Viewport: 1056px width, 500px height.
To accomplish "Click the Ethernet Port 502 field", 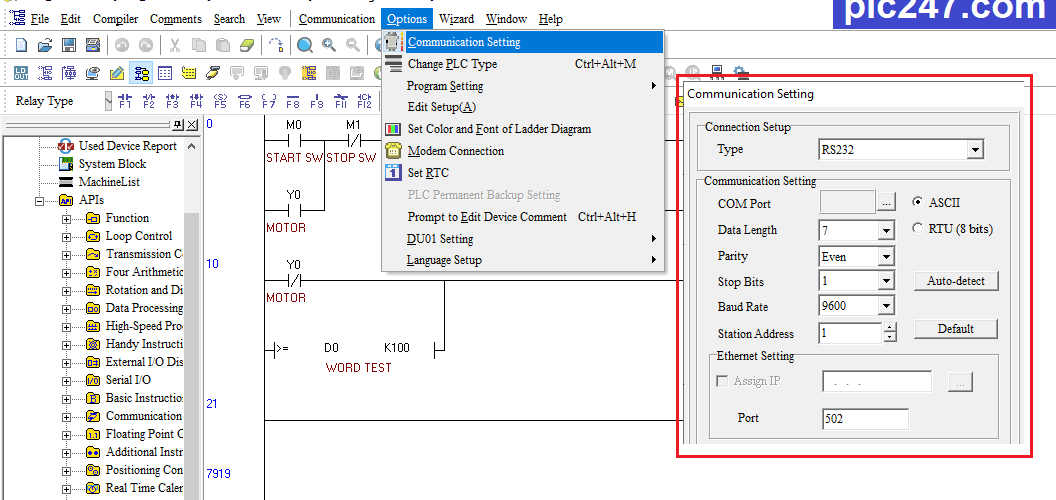I will coord(865,418).
